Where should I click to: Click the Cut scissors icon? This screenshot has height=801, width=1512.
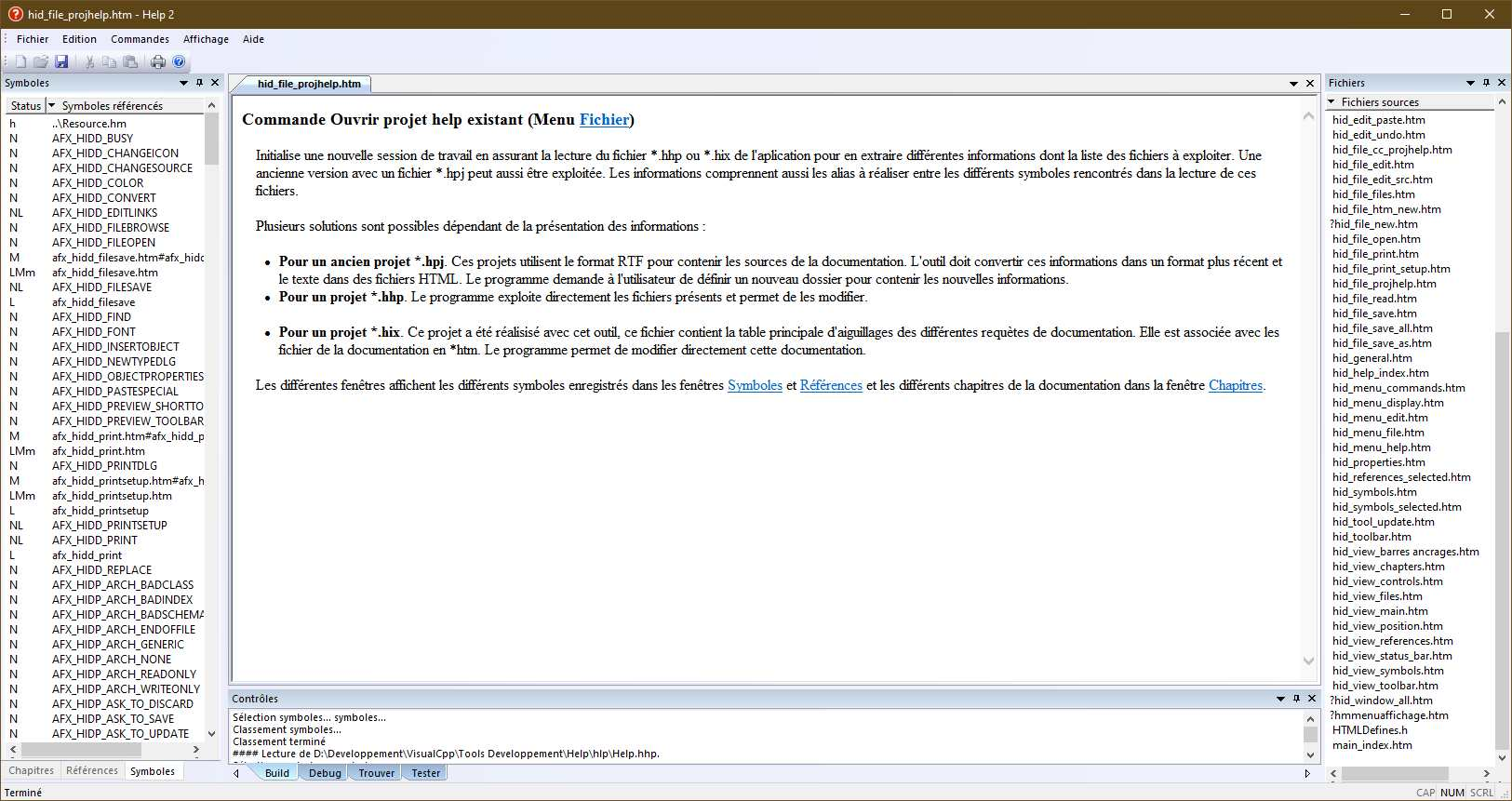[x=89, y=61]
